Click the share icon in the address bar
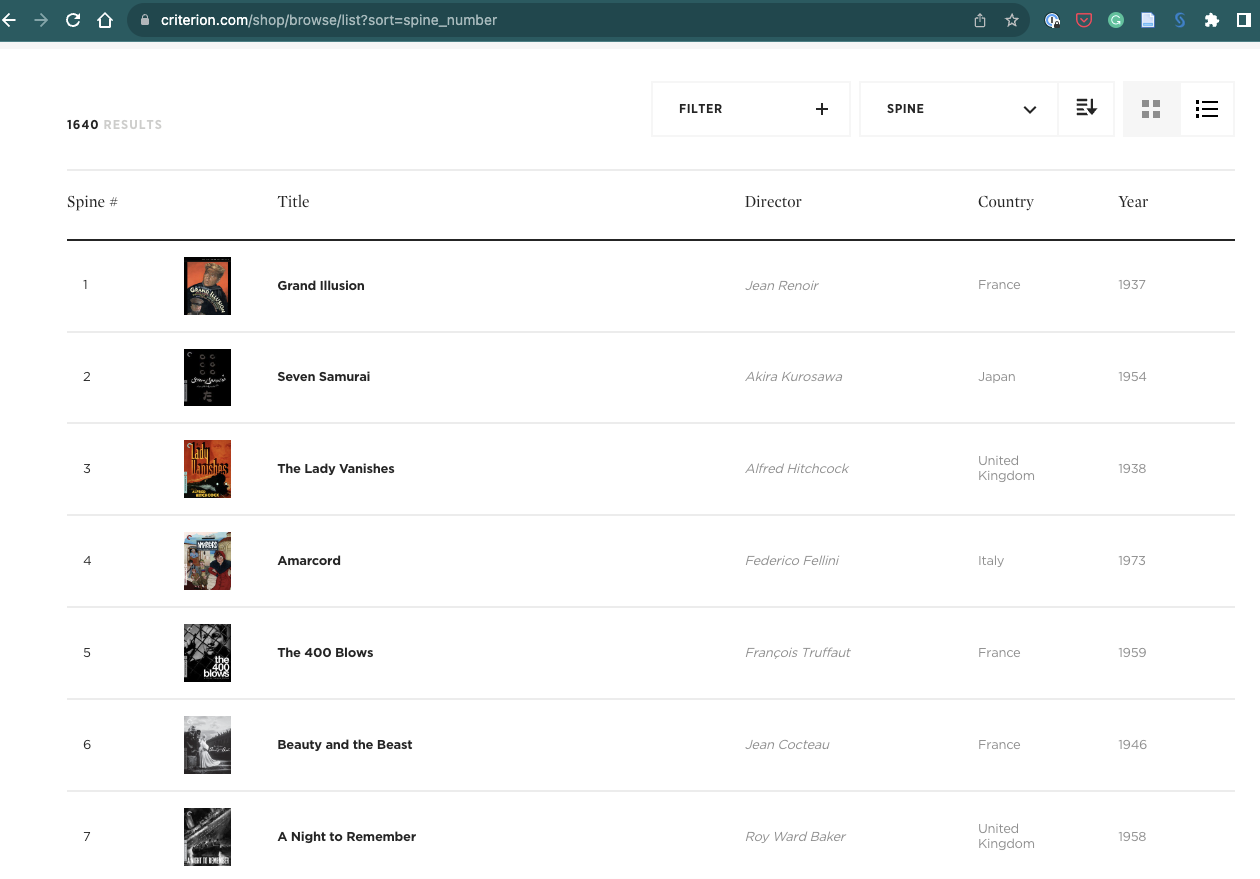Image resolution: width=1260 pixels, height=879 pixels. (980, 20)
